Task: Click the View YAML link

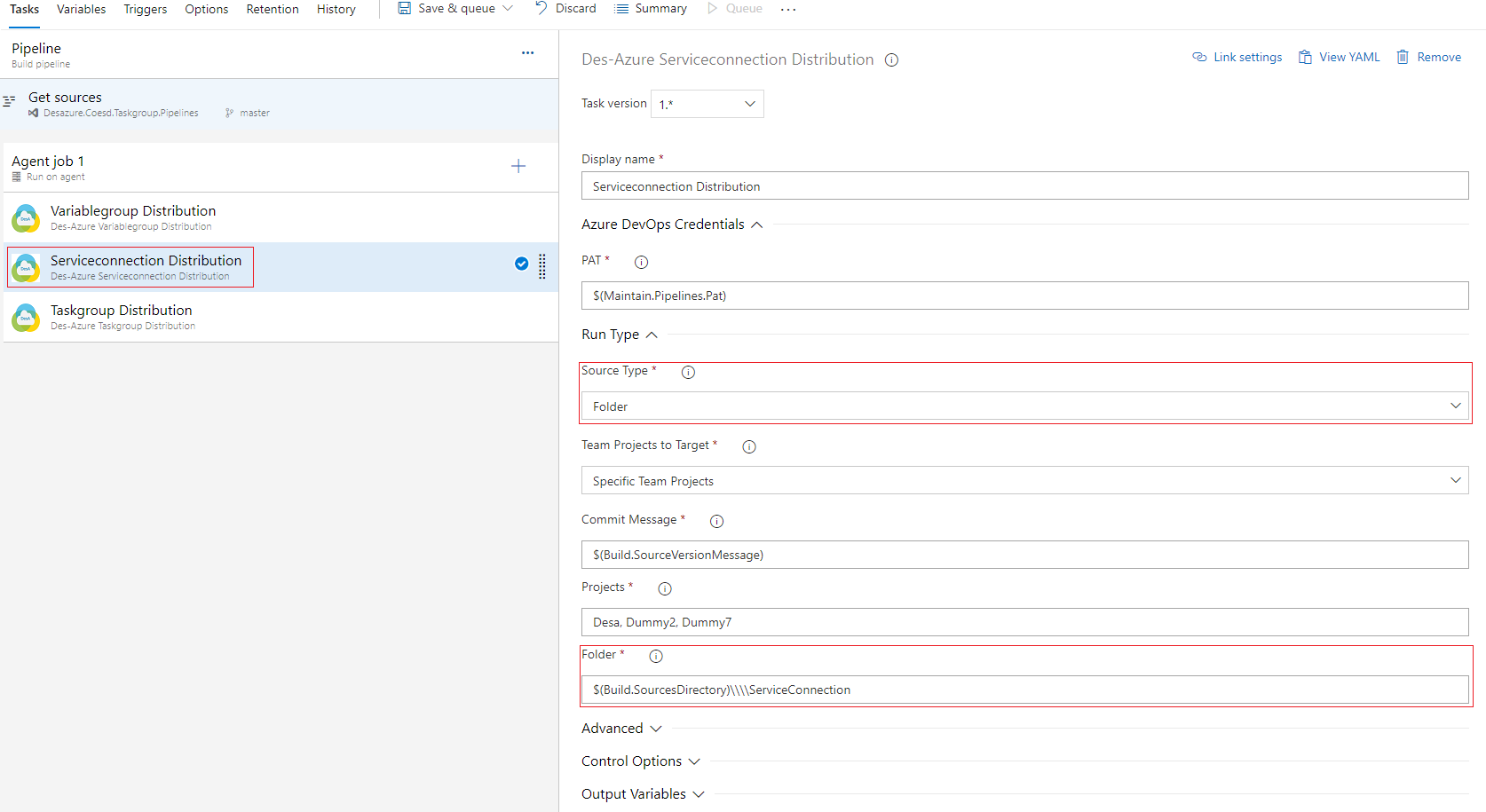Action: 1340,57
